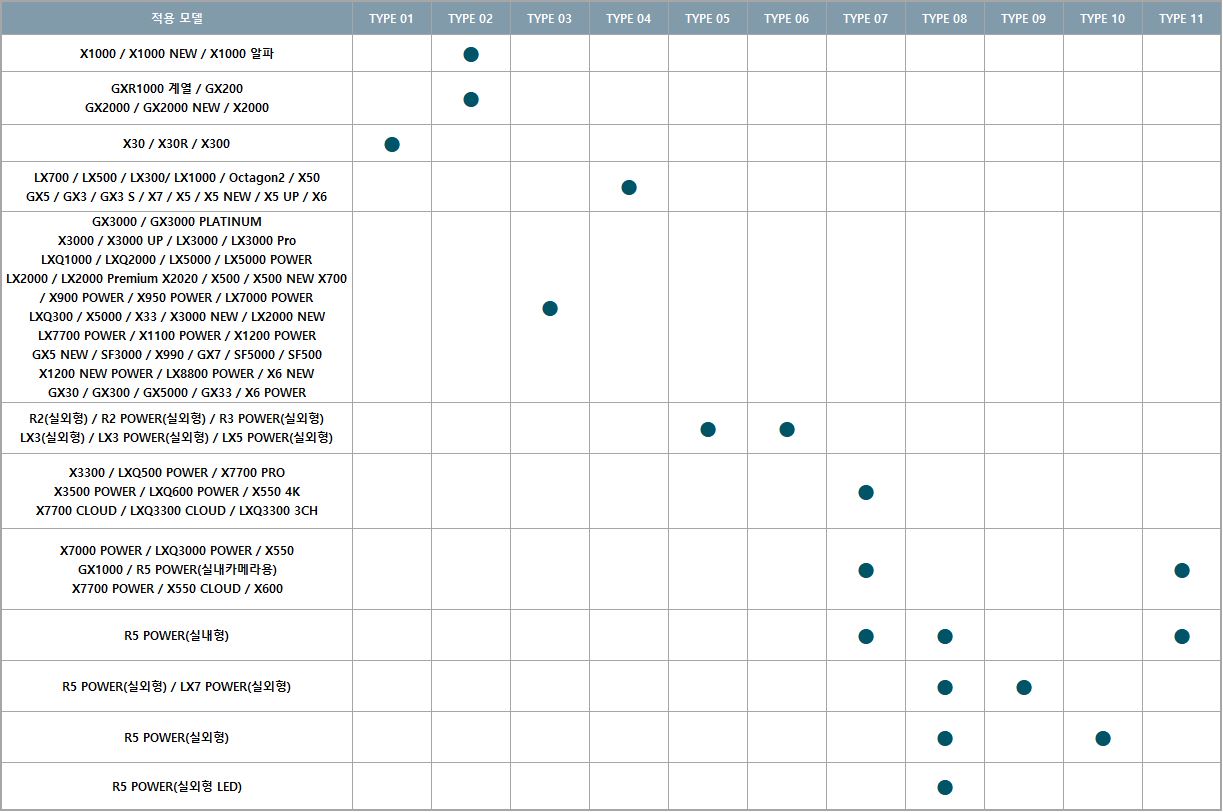Click the TYPE 01 dot in X30 row

click(392, 144)
